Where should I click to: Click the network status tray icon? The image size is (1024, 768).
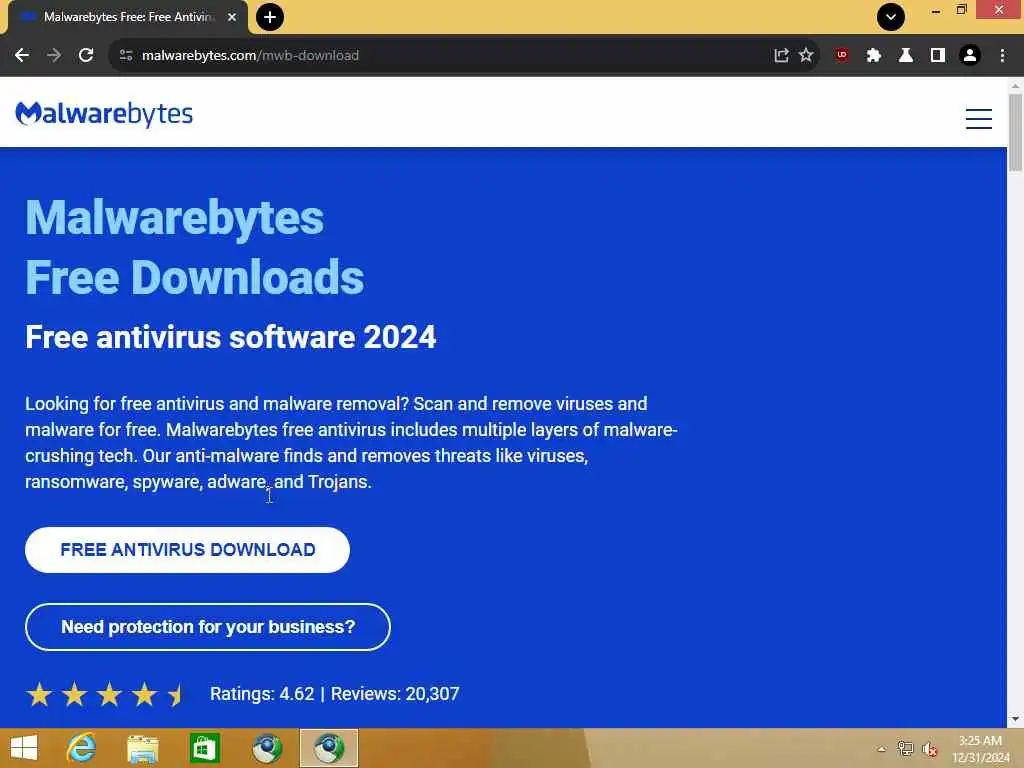click(x=905, y=749)
